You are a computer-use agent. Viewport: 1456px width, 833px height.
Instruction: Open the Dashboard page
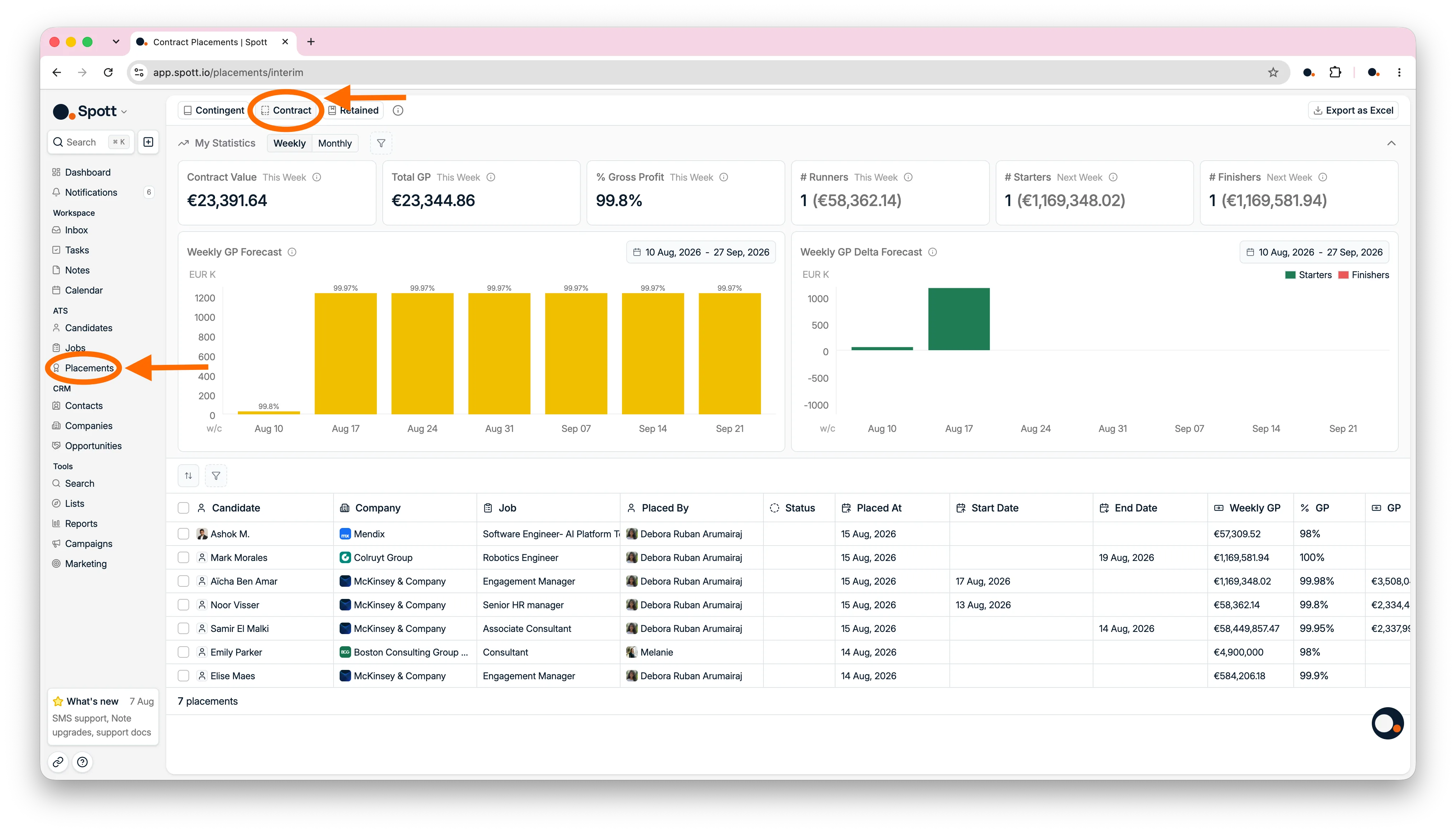click(x=87, y=172)
